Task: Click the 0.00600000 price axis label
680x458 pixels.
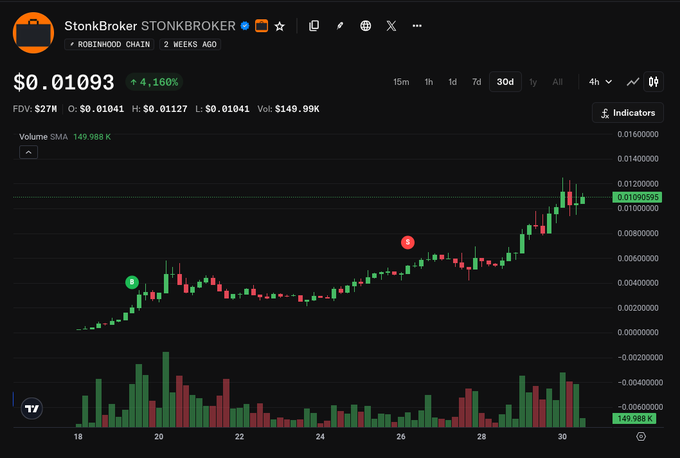Action: coord(638,258)
